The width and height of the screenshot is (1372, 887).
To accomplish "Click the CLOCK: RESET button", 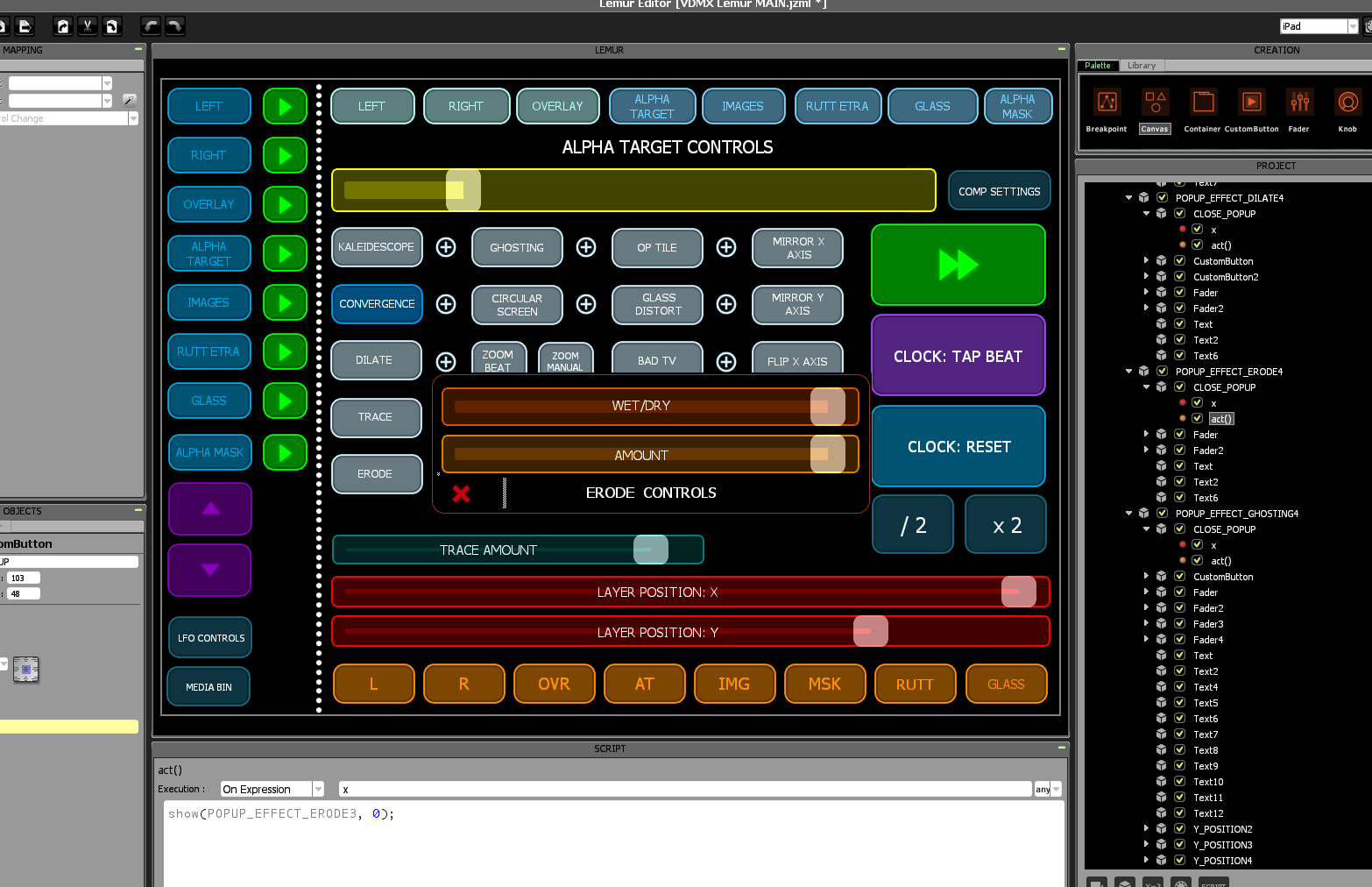I will 958,446.
